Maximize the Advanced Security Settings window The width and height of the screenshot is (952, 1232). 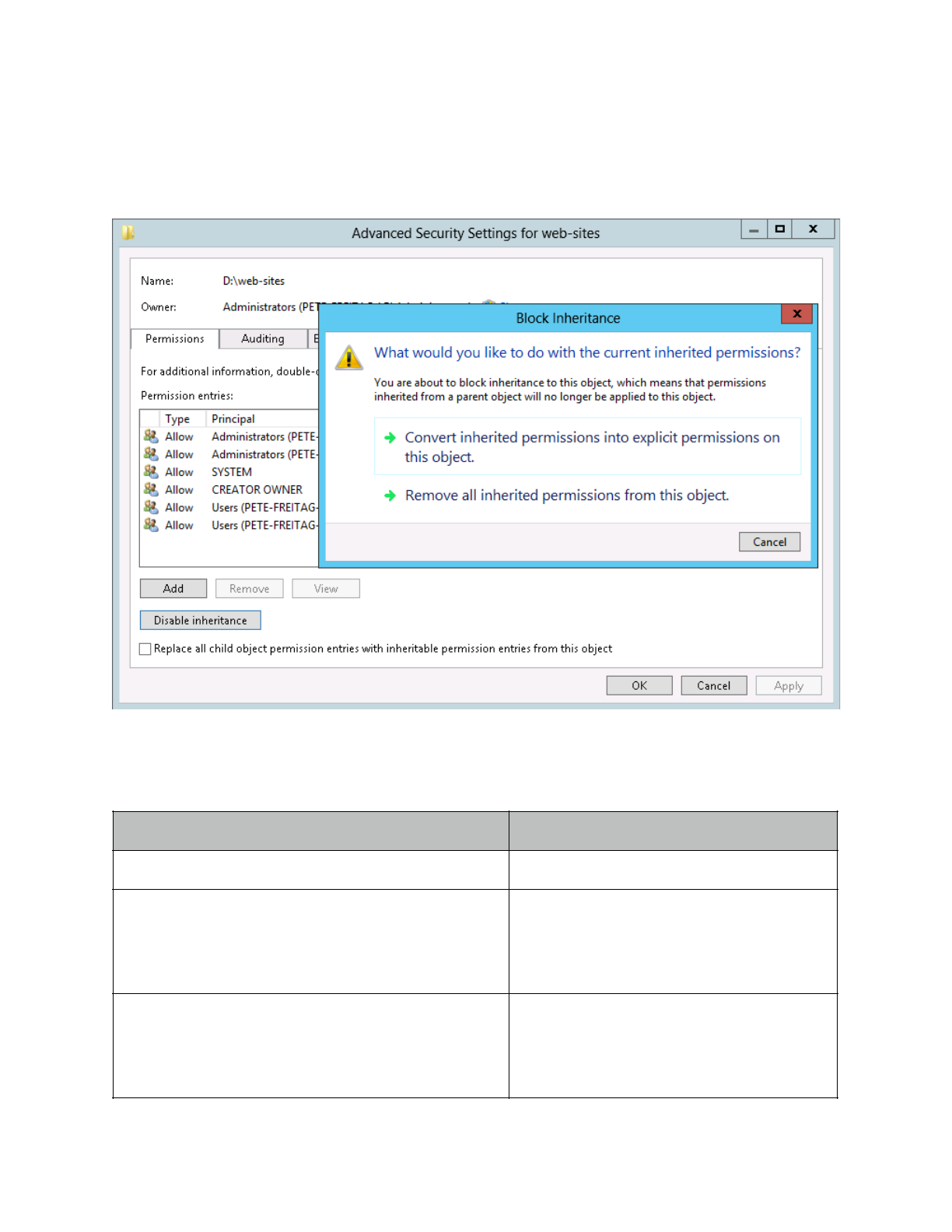pyautogui.click(x=780, y=229)
